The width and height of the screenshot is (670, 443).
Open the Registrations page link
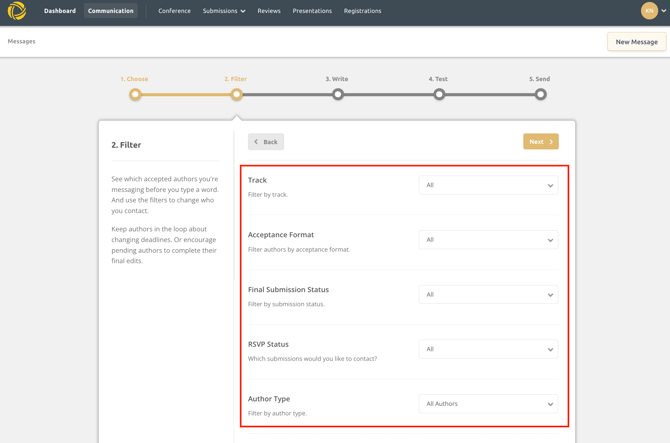362,11
